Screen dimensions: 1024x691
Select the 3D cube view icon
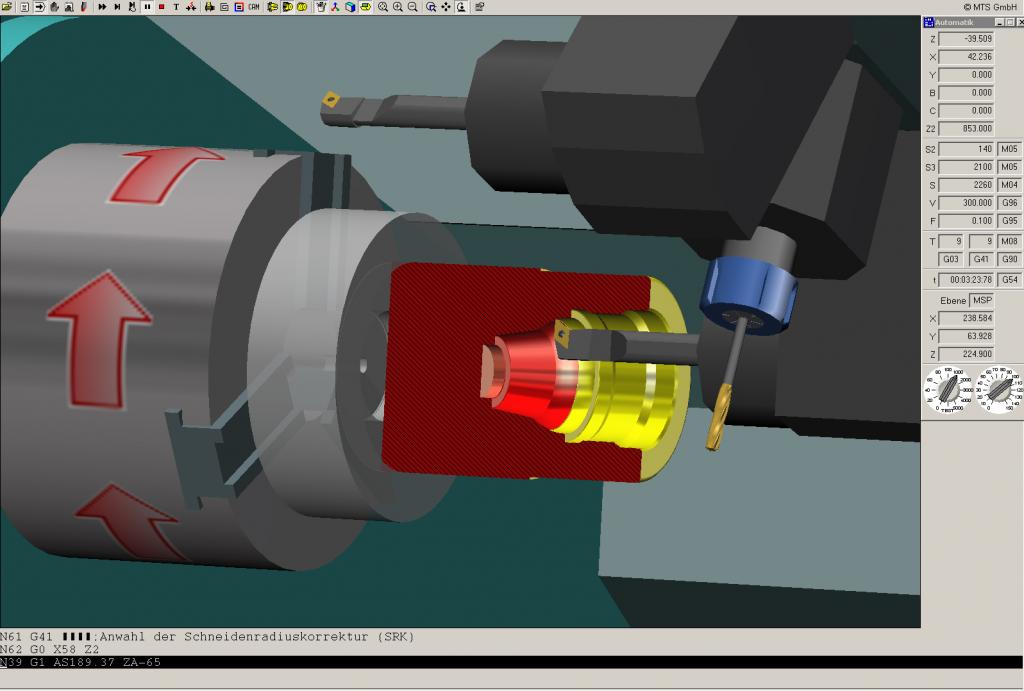coord(350,7)
